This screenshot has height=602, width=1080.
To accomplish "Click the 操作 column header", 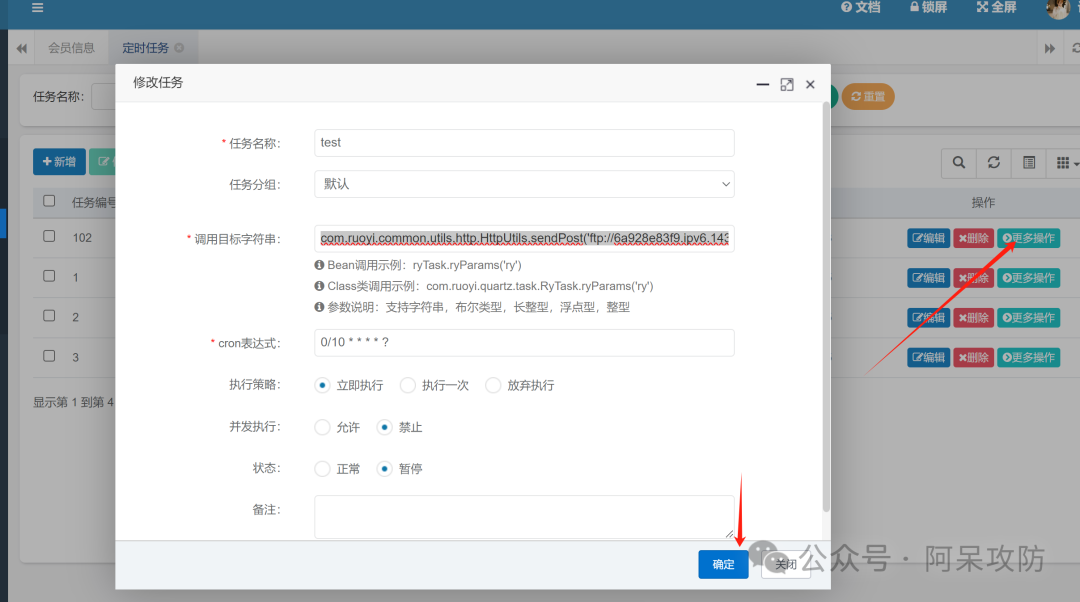I will tap(983, 203).
